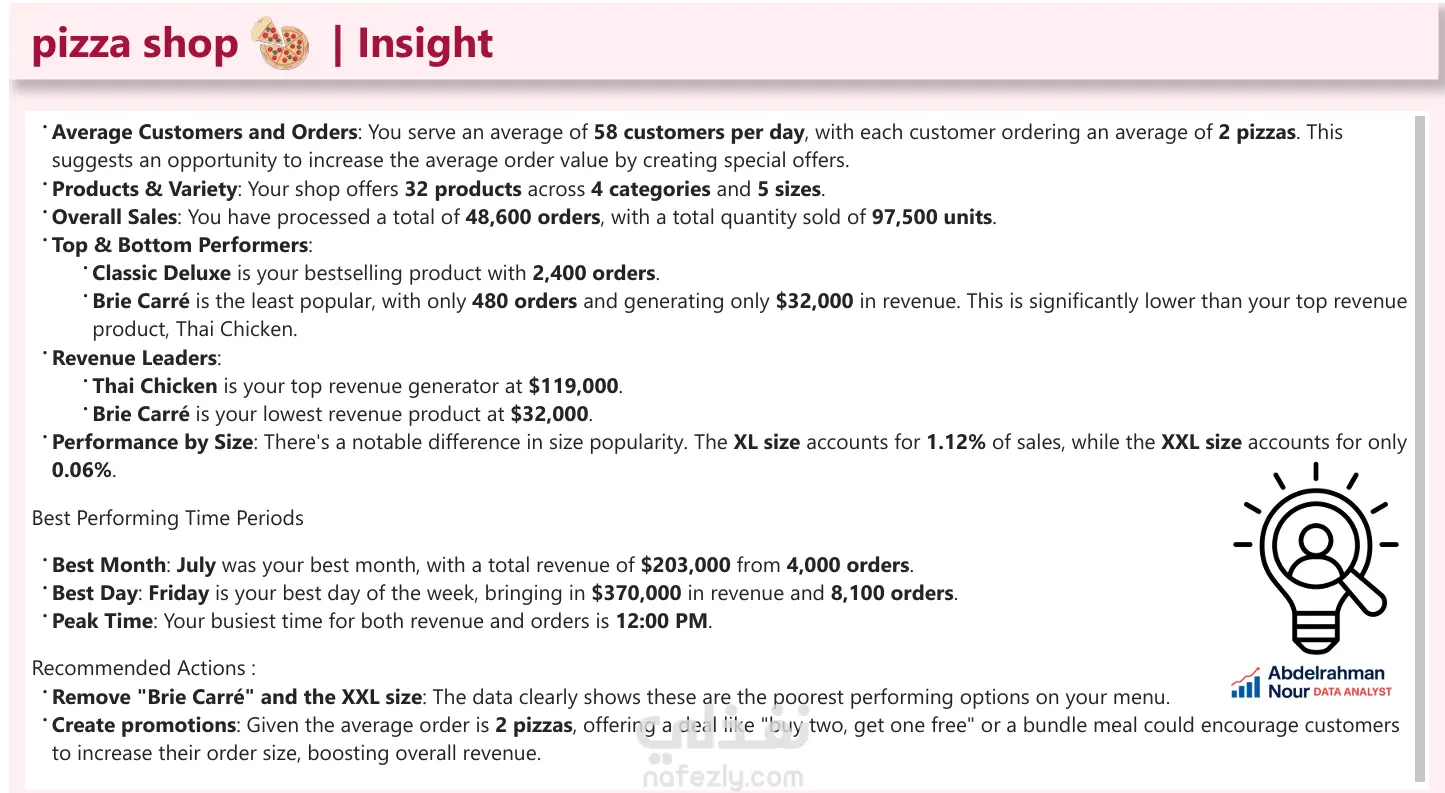Click the 'Products & Variety' bullet heading
This screenshot has height=793, width=1445.
[143, 188]
